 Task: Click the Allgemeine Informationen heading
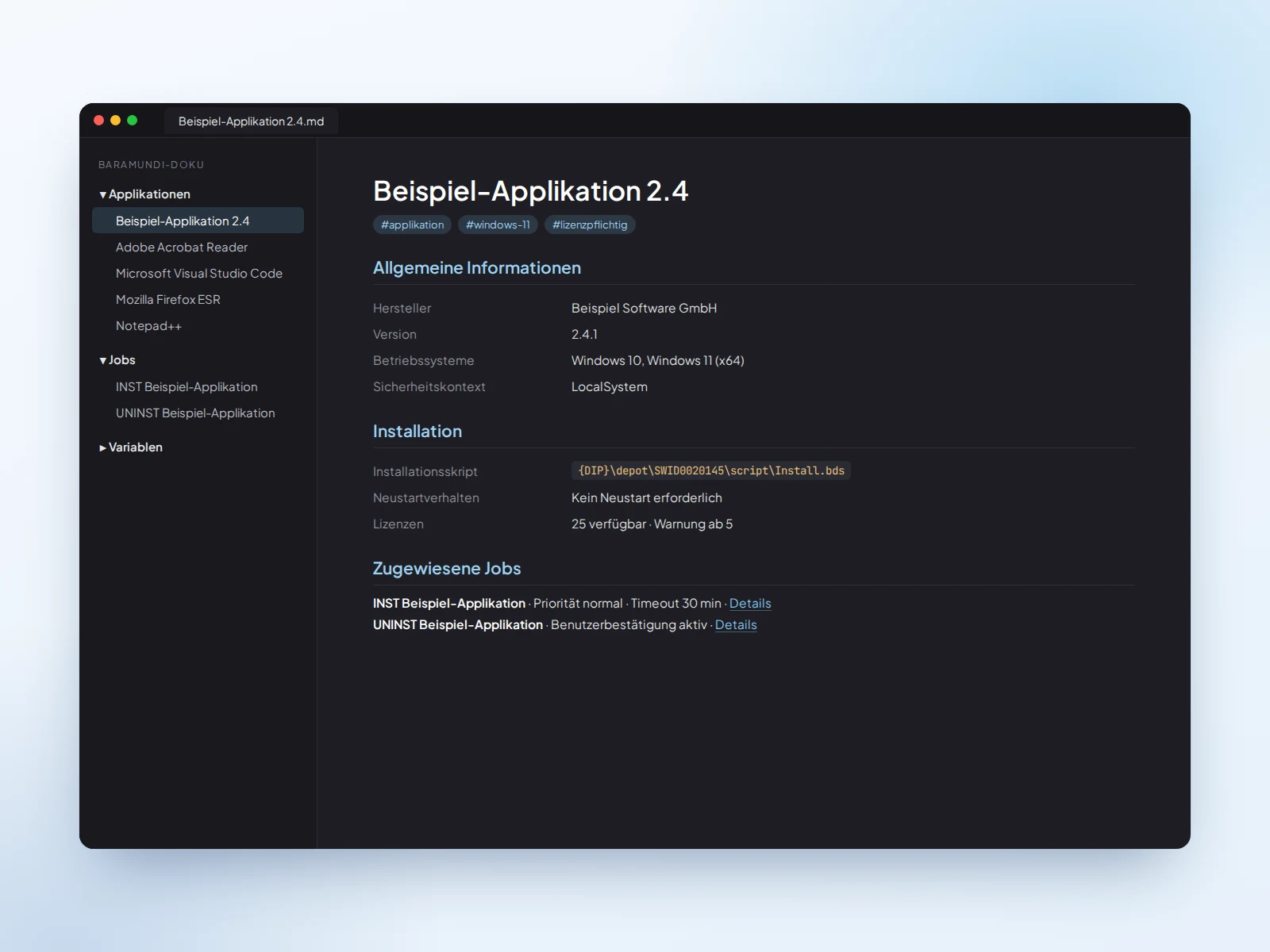click(477, 268)
